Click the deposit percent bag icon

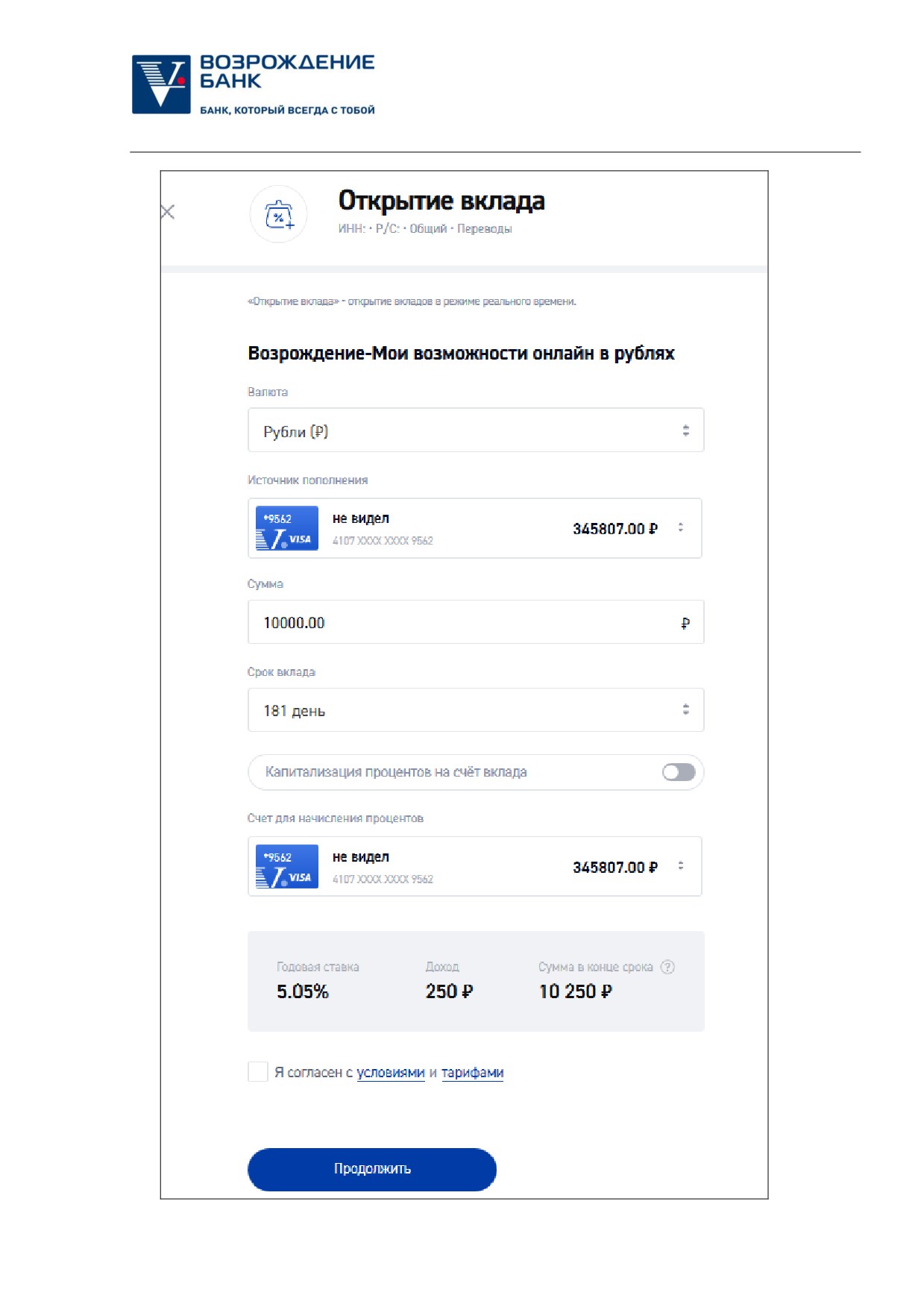tap(279, 215)
